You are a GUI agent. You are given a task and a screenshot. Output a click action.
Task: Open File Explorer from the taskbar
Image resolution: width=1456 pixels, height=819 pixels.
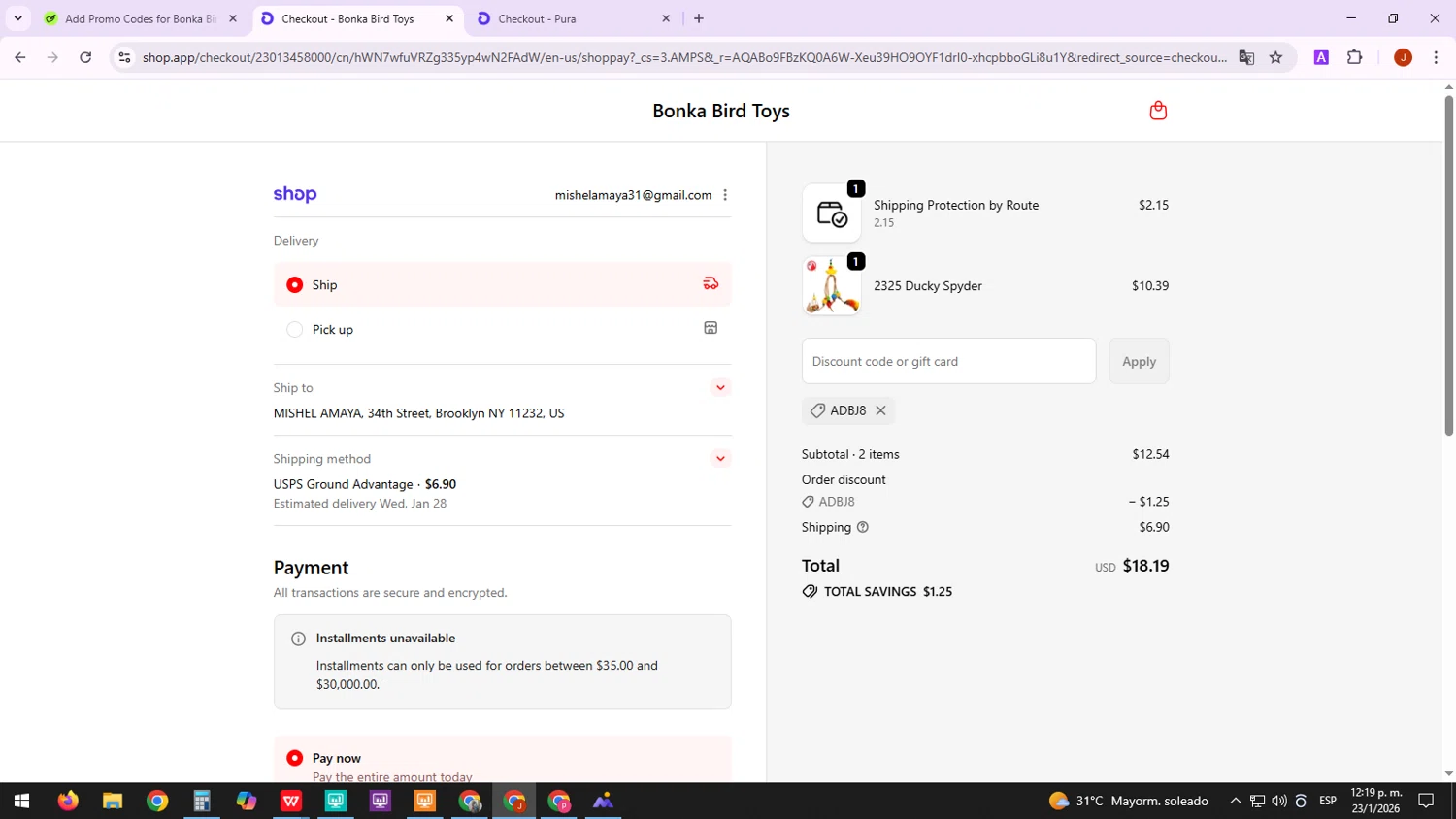113,801
